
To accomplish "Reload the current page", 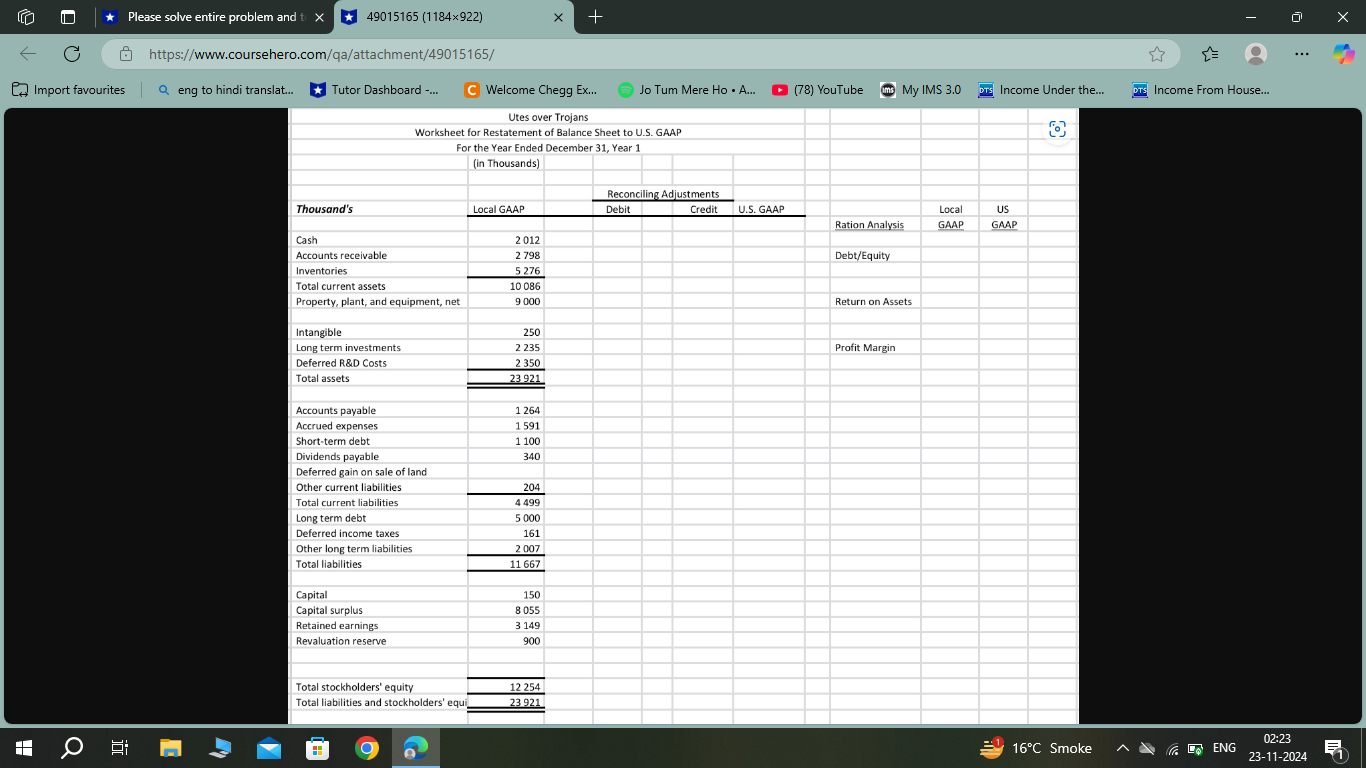I will (72, 53).
